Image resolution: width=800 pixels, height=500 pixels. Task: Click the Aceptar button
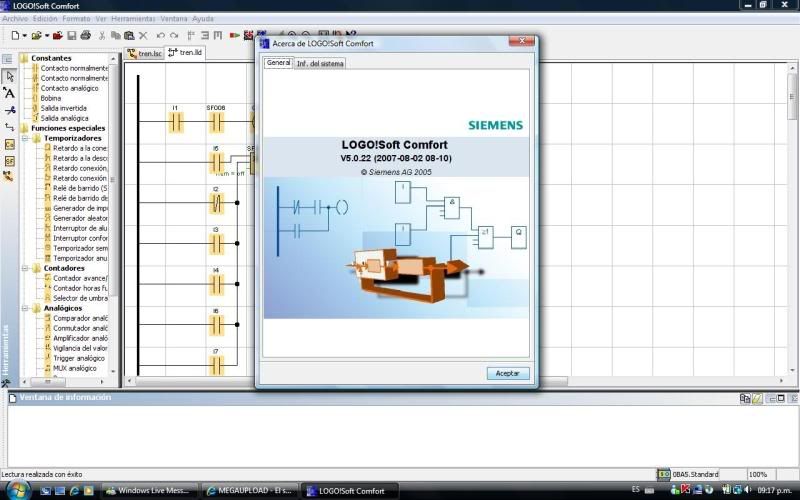tap(508, 373)
